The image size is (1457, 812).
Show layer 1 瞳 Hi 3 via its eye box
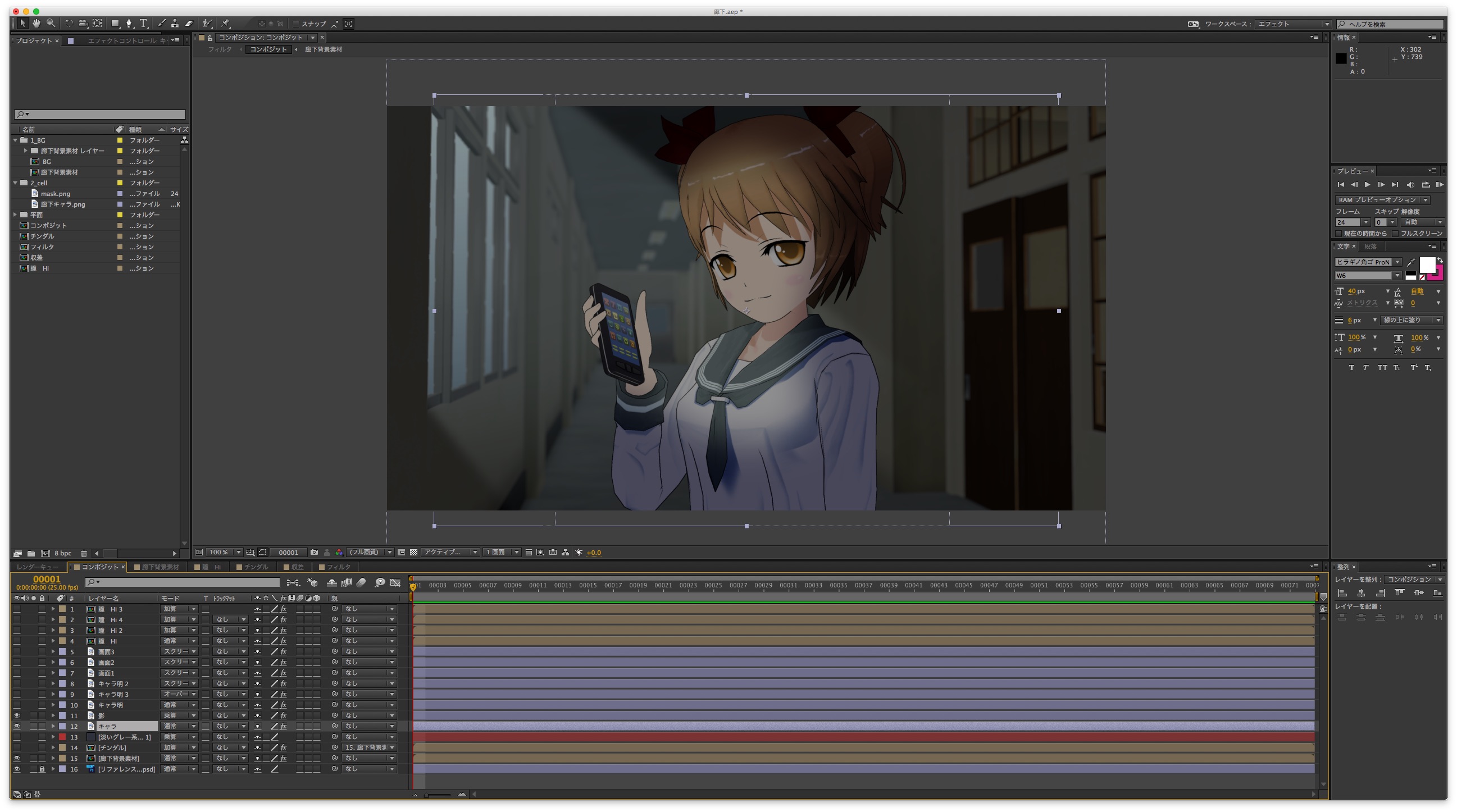coord(17,609)
